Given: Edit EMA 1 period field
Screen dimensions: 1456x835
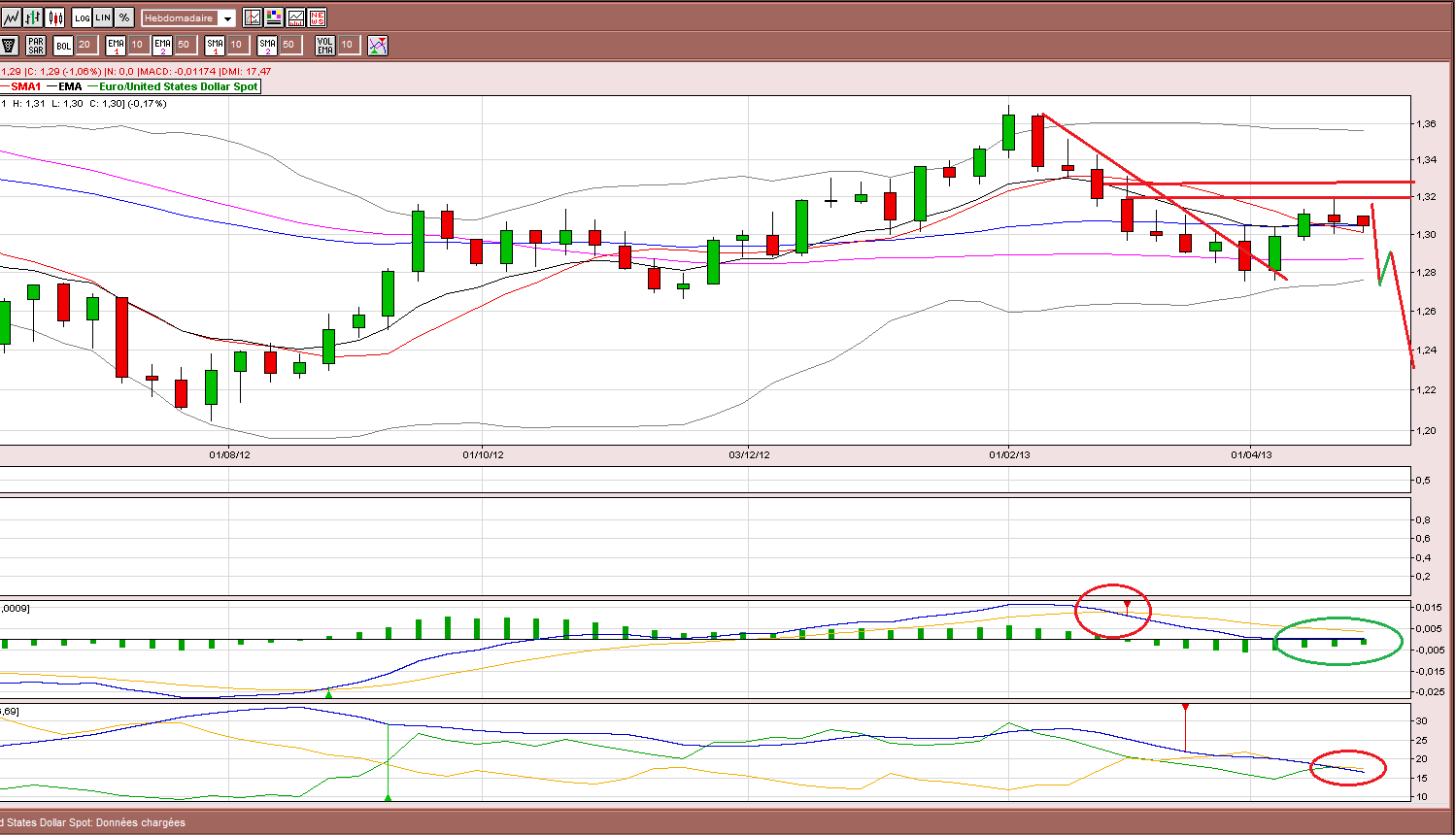Looking at the screenshot, I should click(x=139, y=45).
